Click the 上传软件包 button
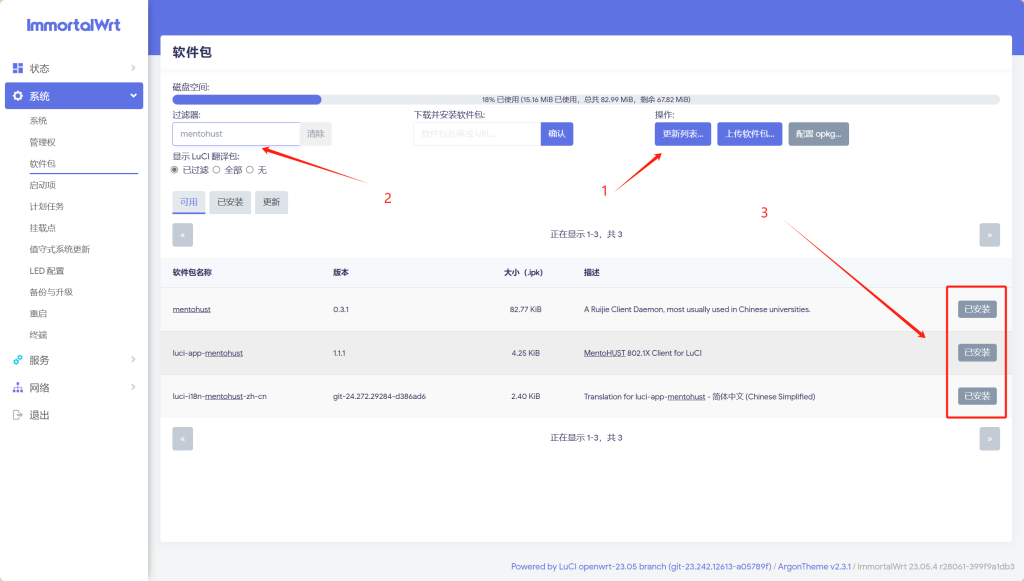The width and height of the screenshot is (1024, 581). (x=749, y=134)
